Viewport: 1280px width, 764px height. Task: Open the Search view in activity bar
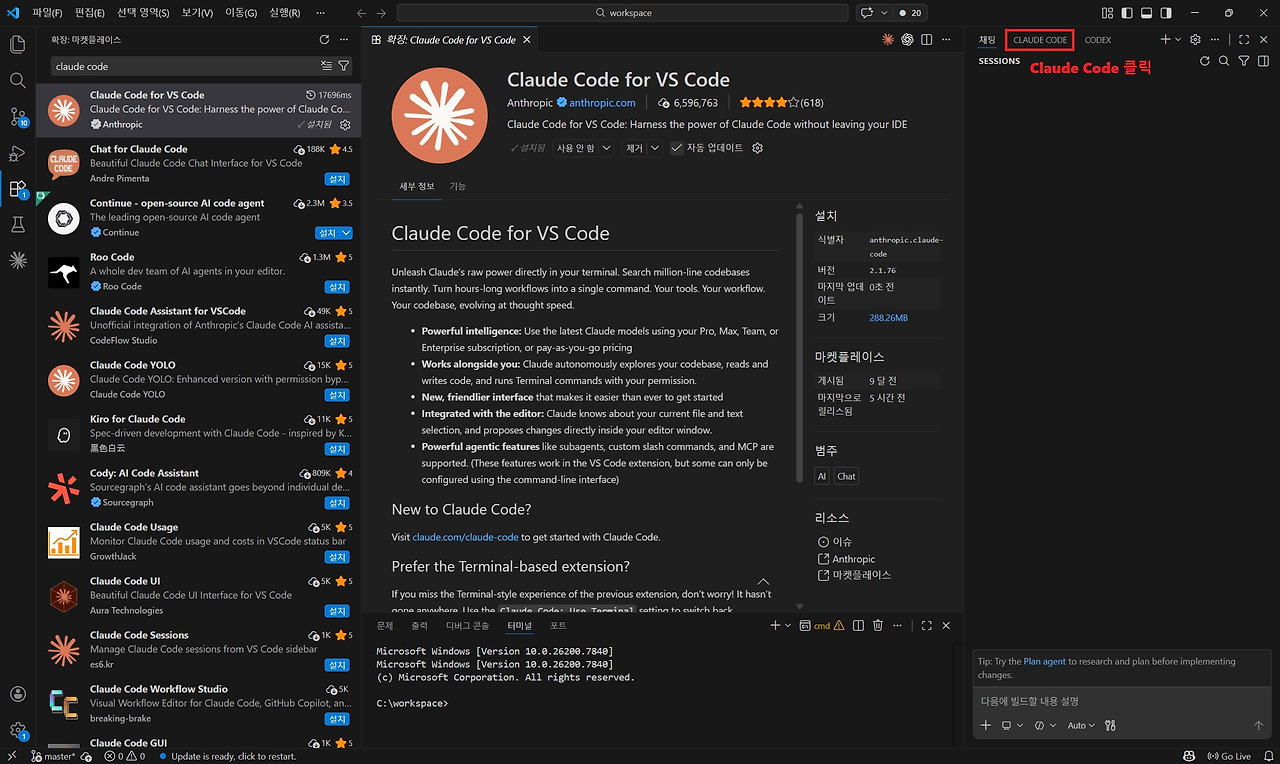click(17, 80)
